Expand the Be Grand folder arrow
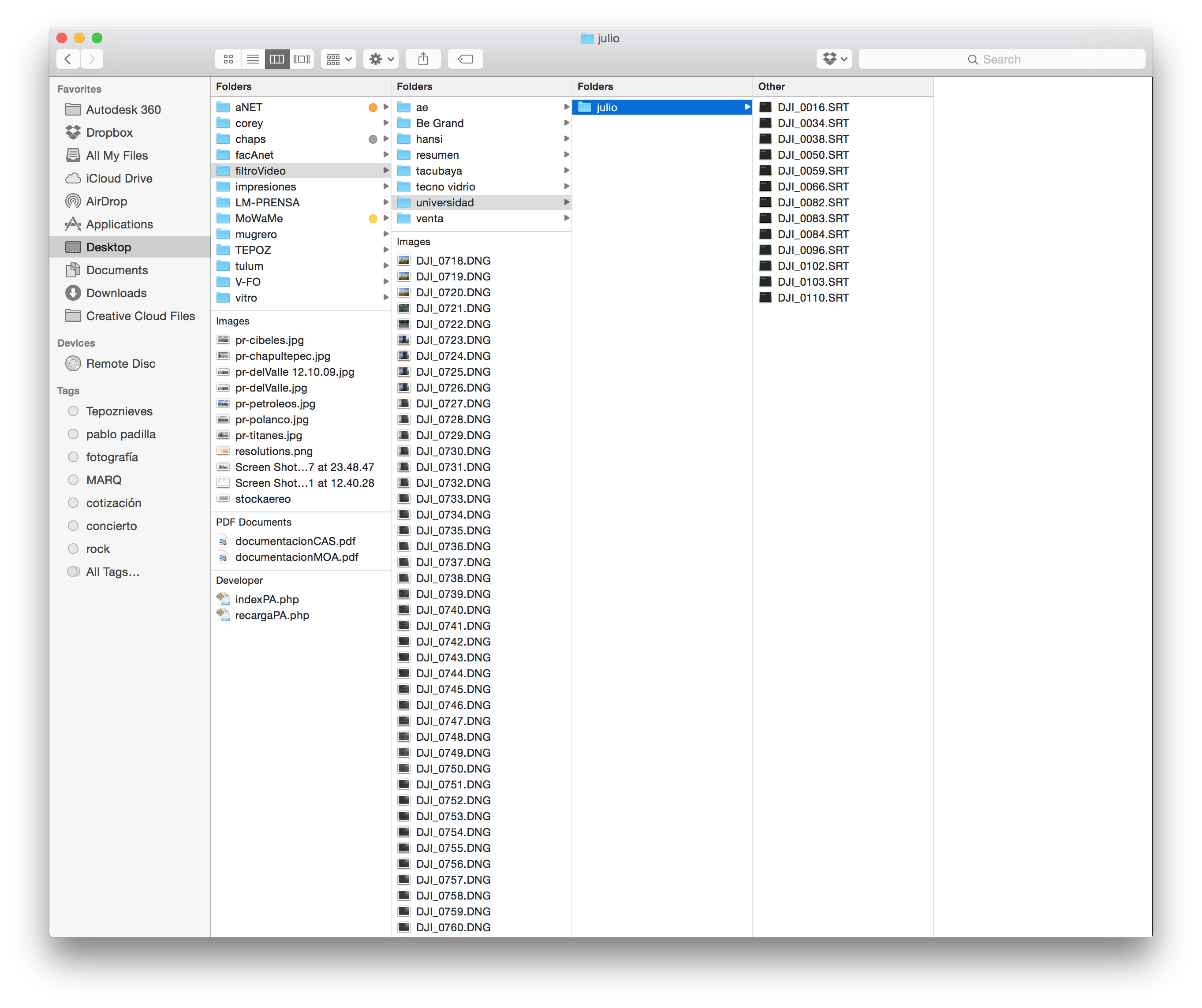The image size is (1202, 1008). (567, 123)
